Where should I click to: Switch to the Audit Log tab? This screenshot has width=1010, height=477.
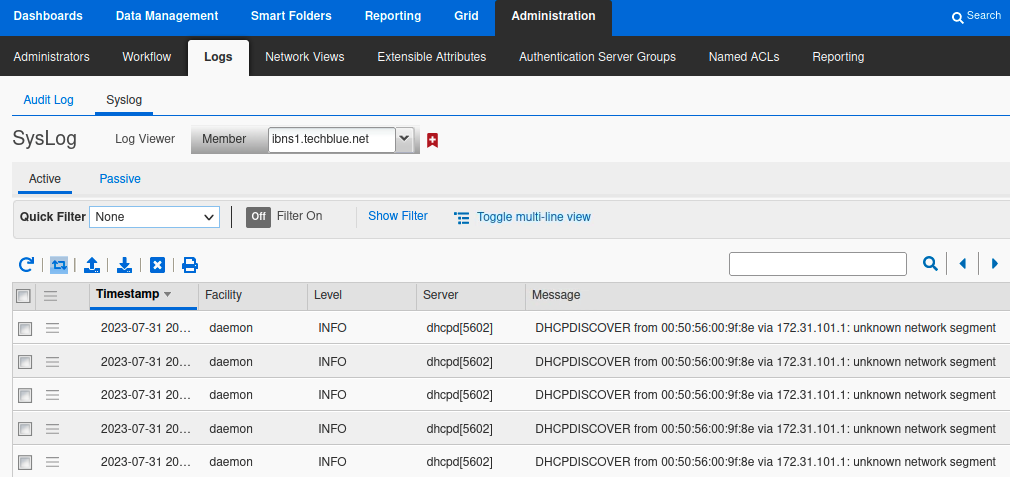pyautogui.click(x=48, y=100)
